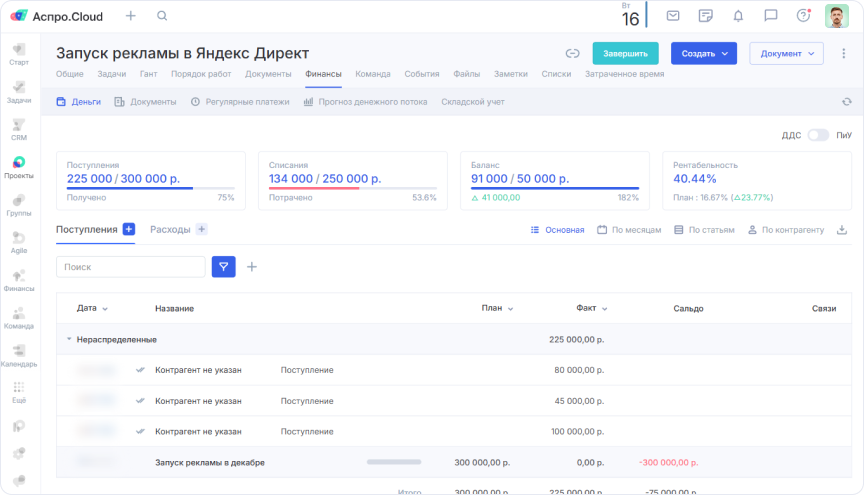Toggle checkmark on 80 000,00 income row
This screenshot has height=495, width=864.
click(140, 370)
